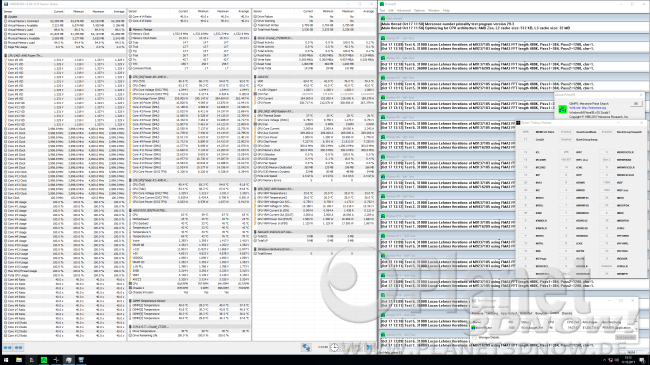Open the Window menu in Prime95

pos(434,10)
